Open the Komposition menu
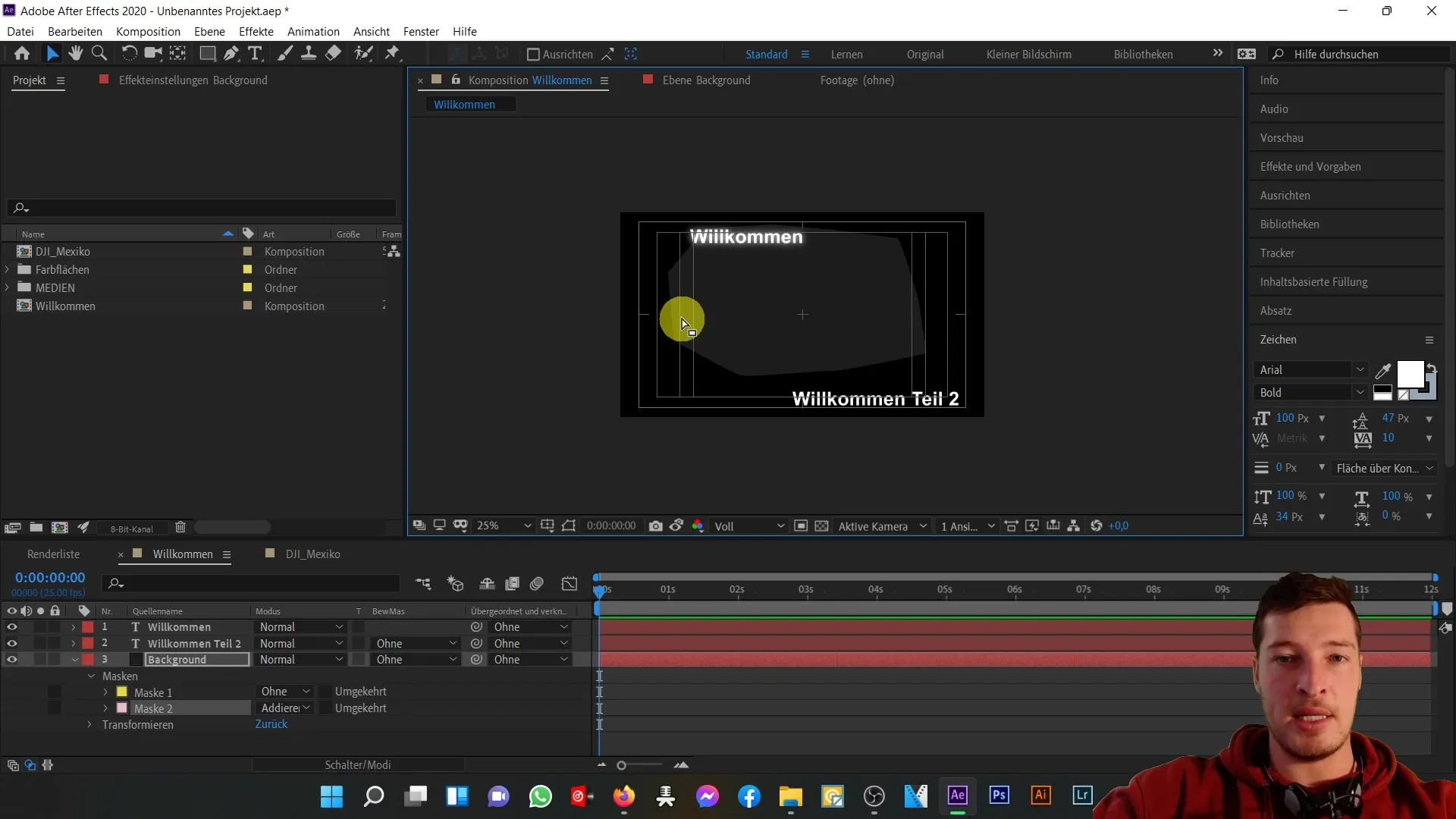 point(148,31)
